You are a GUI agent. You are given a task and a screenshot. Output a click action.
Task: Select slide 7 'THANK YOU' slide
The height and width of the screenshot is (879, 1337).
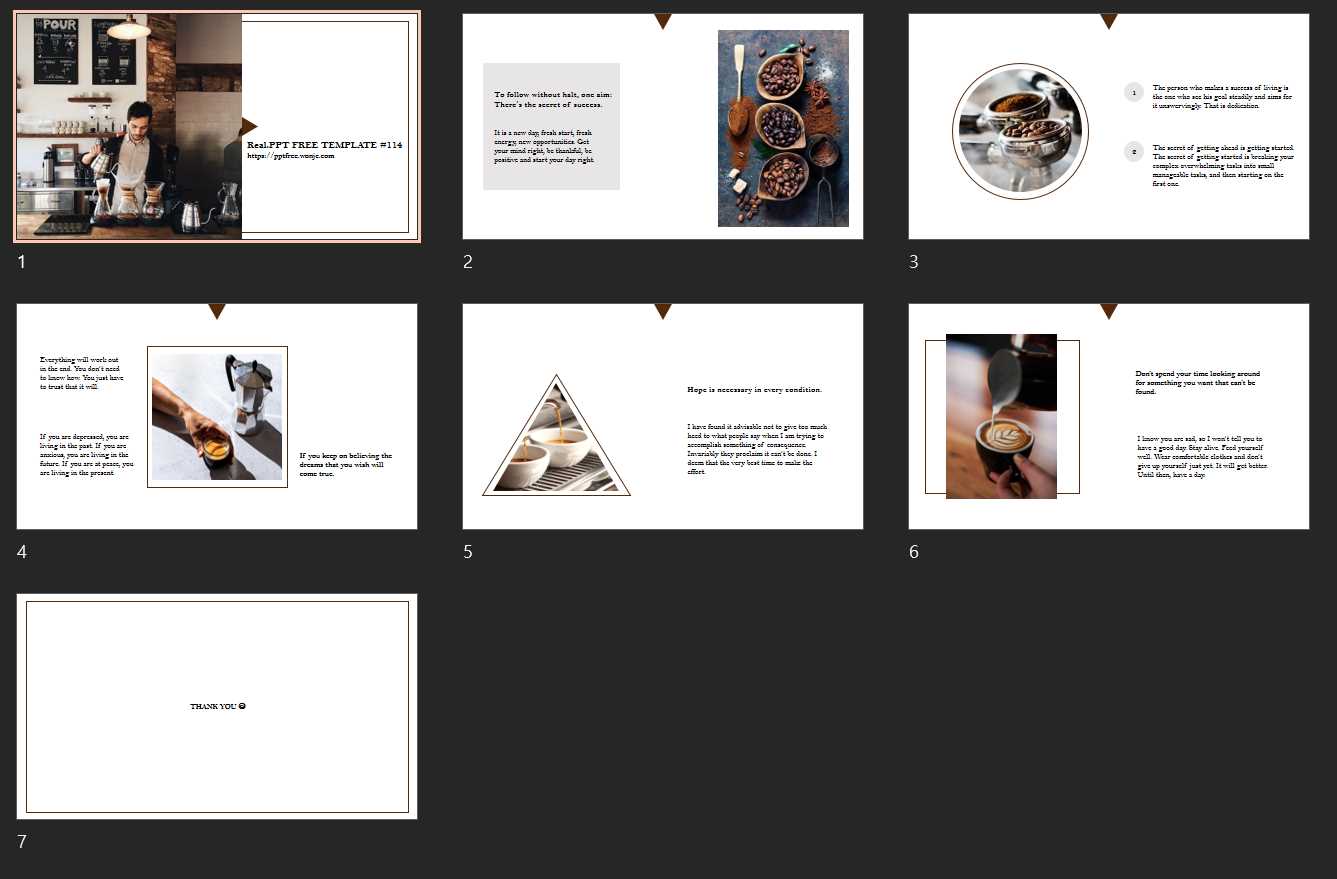click(217, 706)
